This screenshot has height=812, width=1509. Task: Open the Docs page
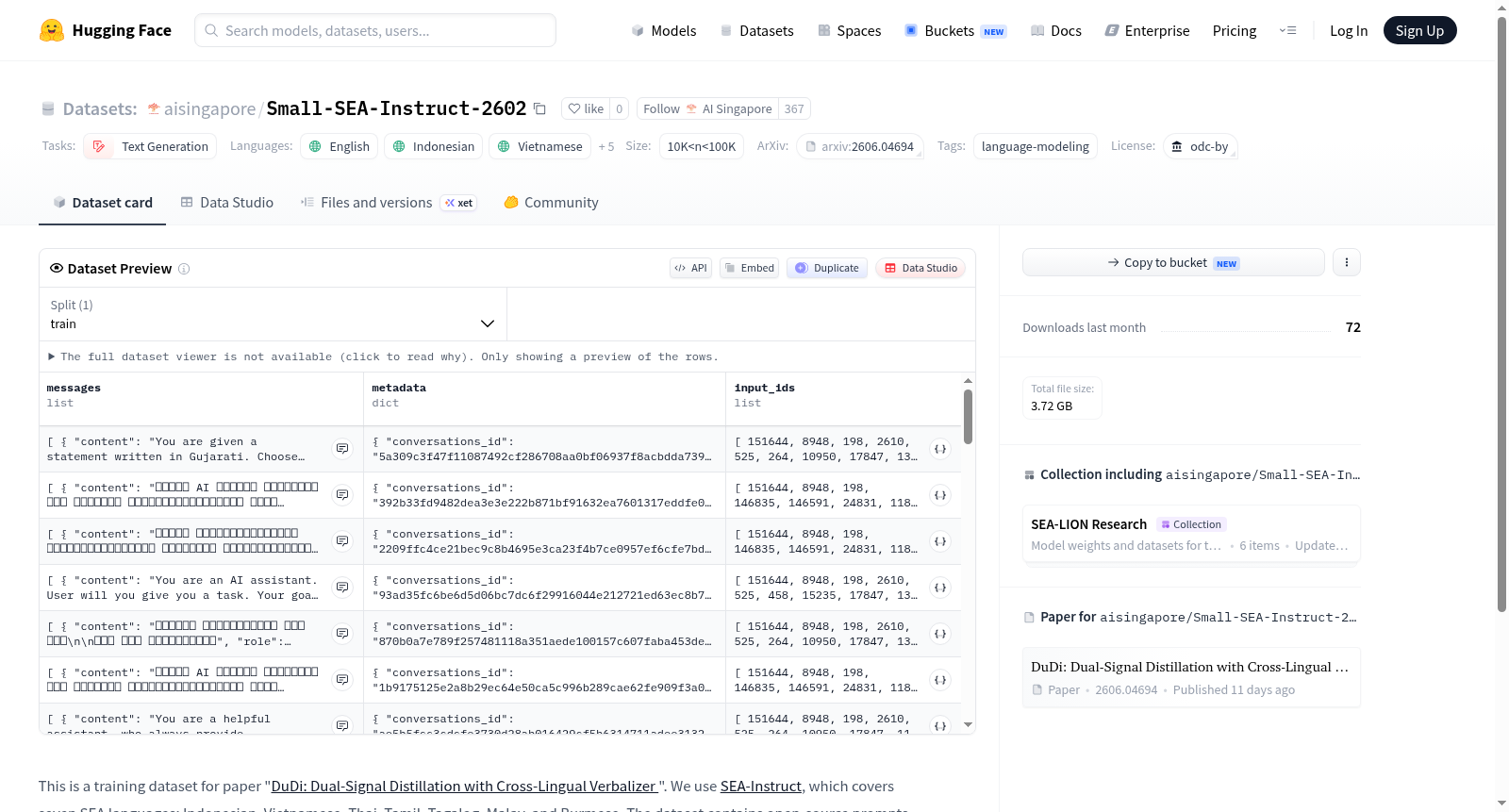1055,30
